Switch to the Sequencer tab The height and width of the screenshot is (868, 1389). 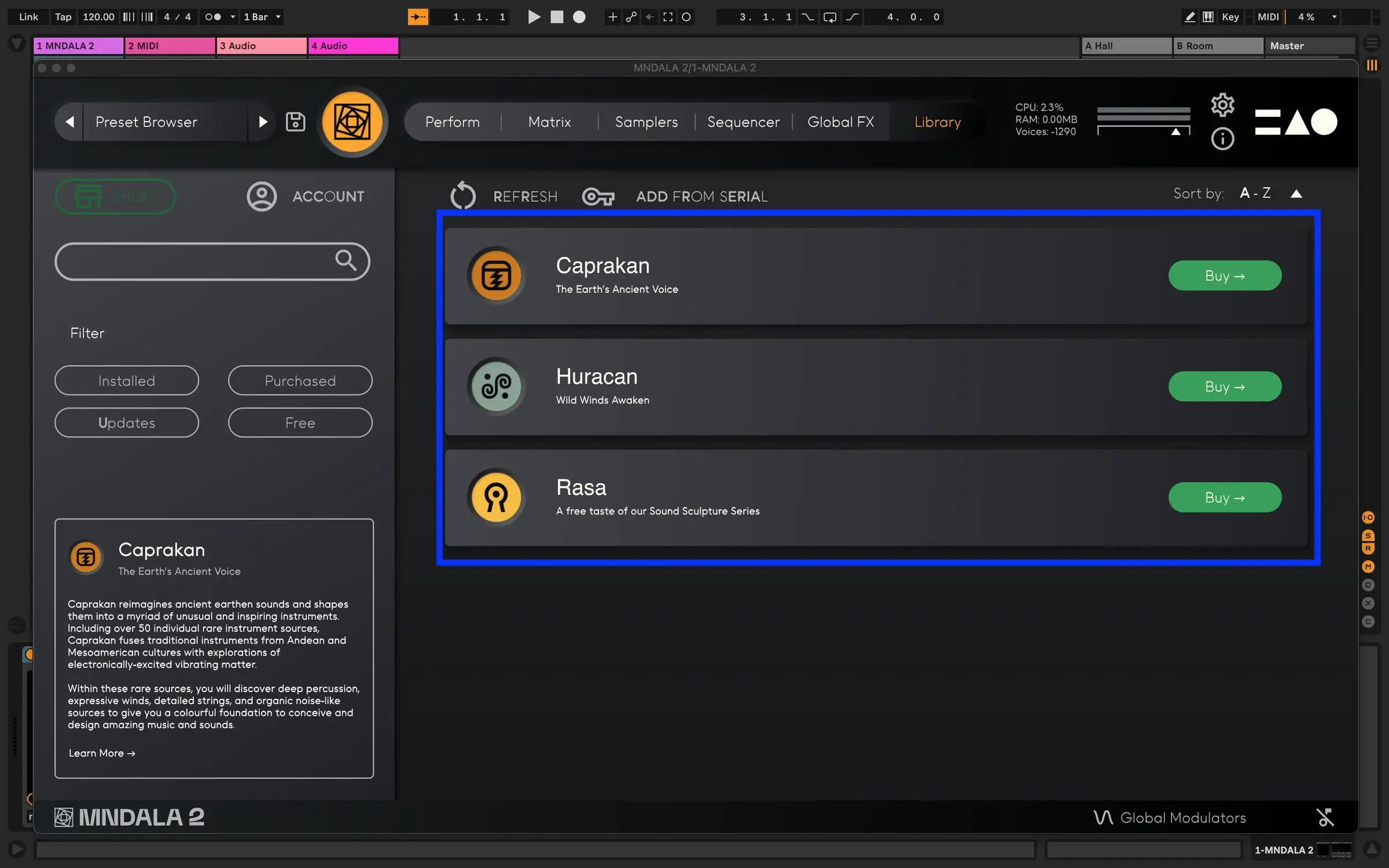(x=743, y=122)
